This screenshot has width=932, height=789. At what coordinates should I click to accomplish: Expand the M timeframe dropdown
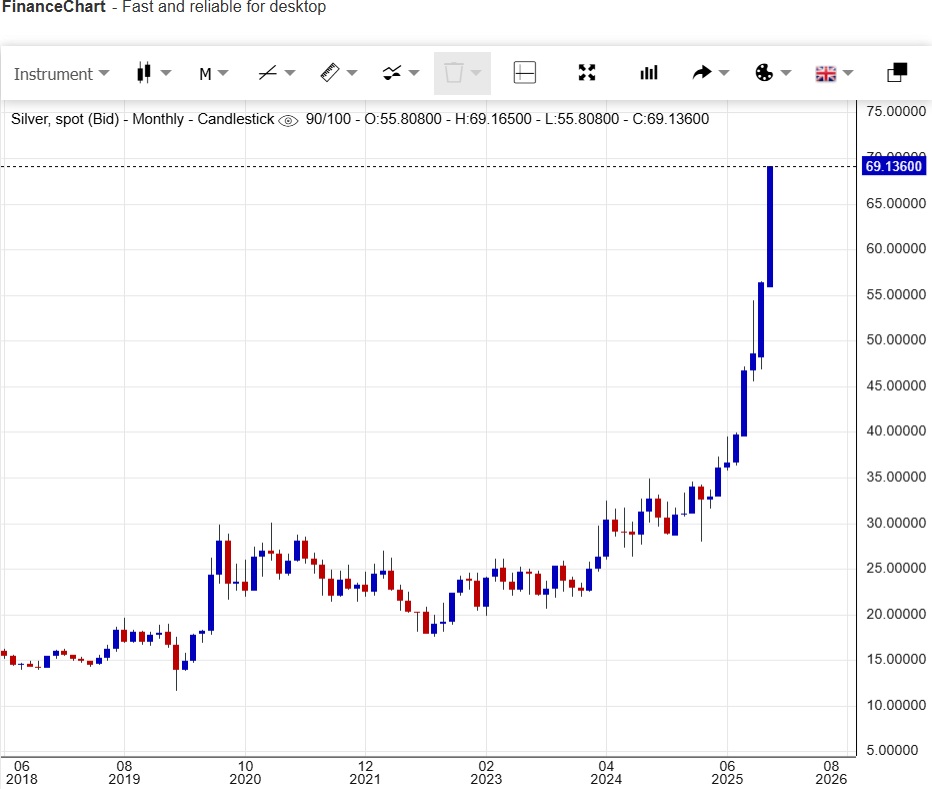213,73
